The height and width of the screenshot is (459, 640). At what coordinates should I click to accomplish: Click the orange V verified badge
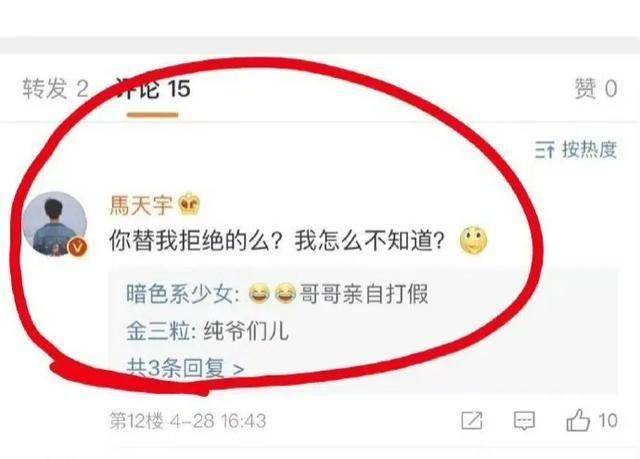[78, 247]
